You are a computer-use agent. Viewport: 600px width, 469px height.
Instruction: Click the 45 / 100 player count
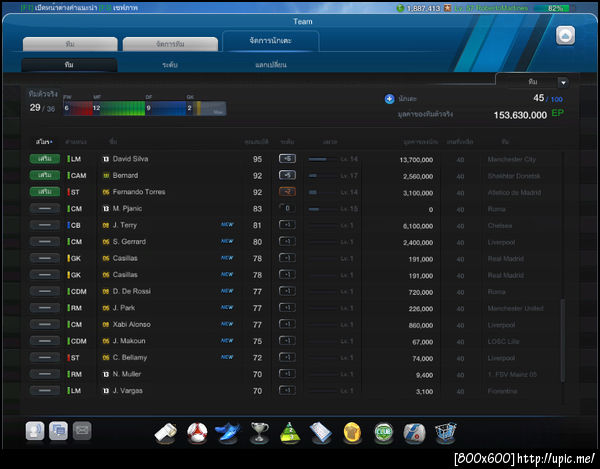coord(548,98)
